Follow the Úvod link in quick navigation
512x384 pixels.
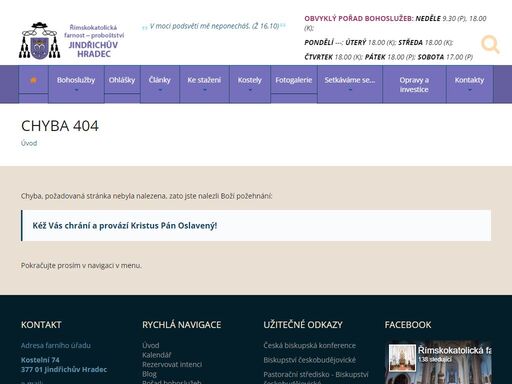pyautogui.click(x=151, y=345)
